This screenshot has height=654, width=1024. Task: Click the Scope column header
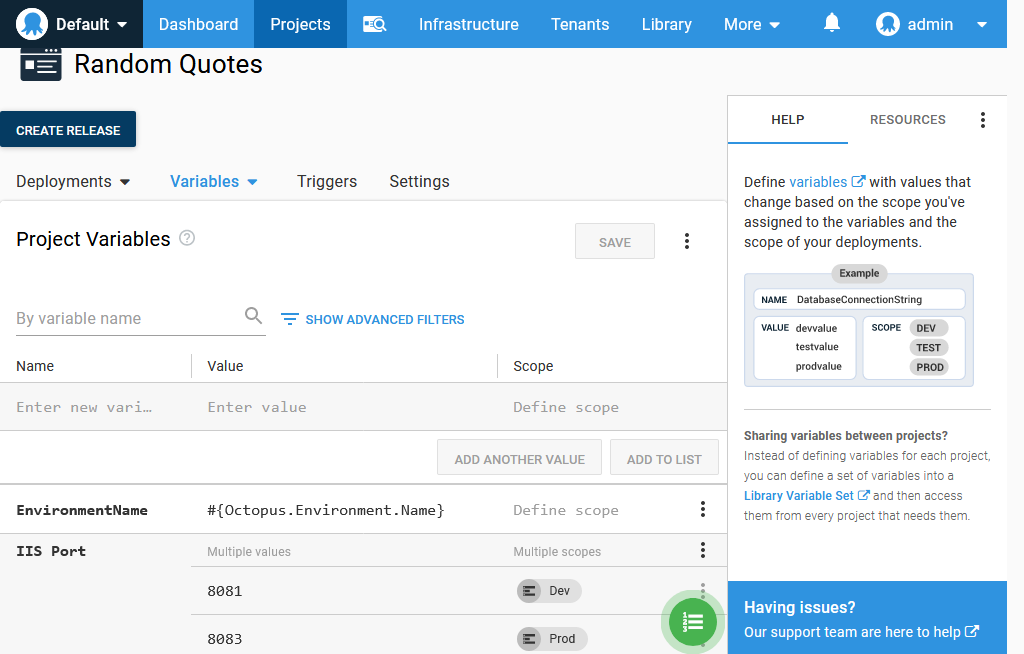(533, 366)
